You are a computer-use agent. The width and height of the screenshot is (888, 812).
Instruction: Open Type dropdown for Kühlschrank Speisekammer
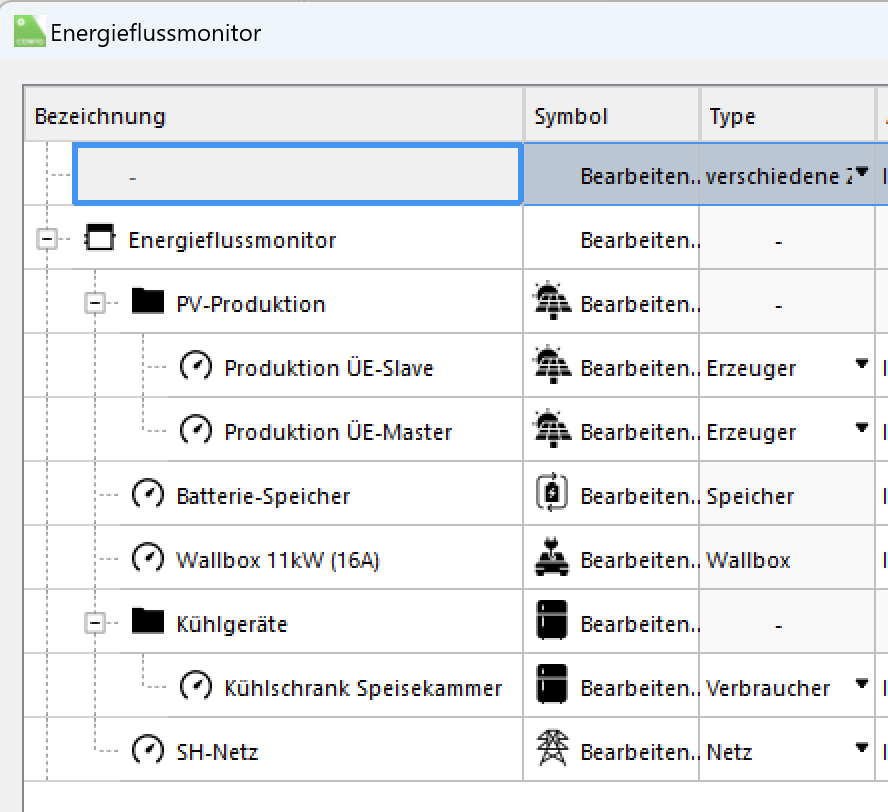tap(861, 686)
